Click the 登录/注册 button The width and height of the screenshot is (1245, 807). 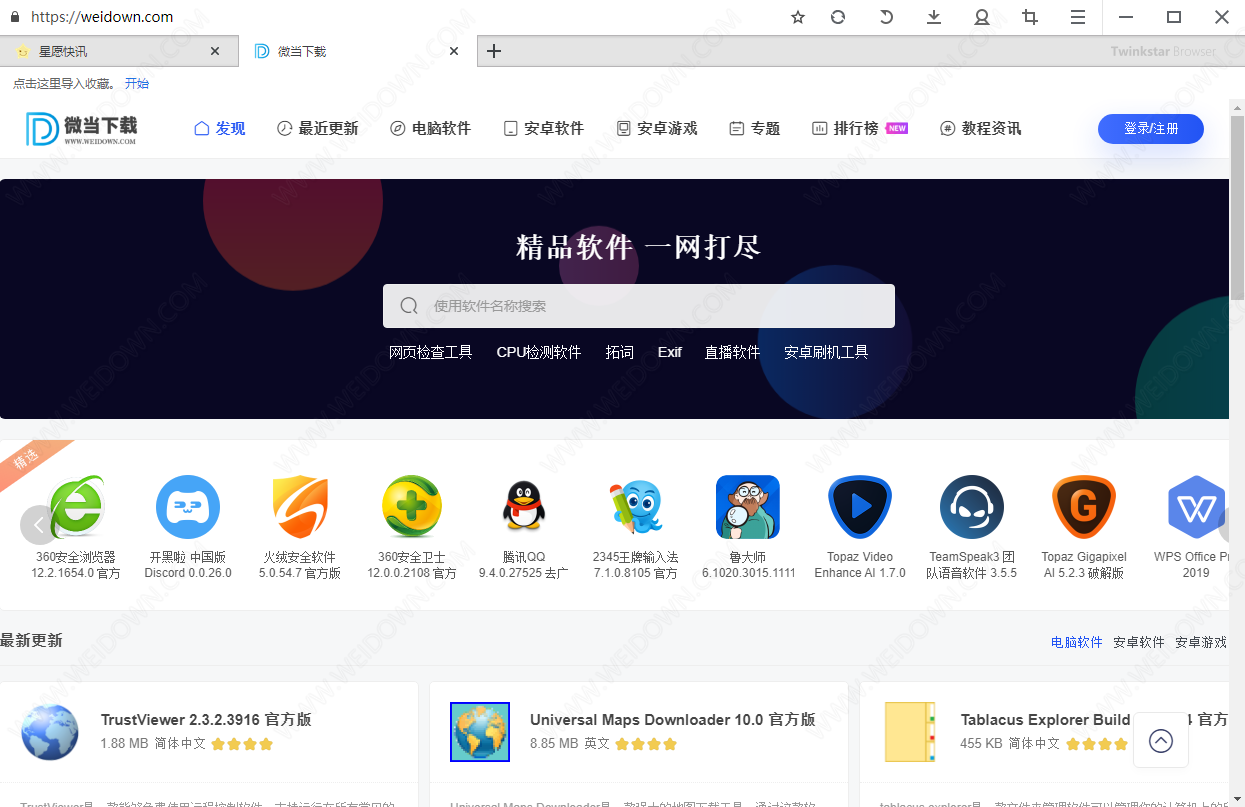tap(1150, 129)
